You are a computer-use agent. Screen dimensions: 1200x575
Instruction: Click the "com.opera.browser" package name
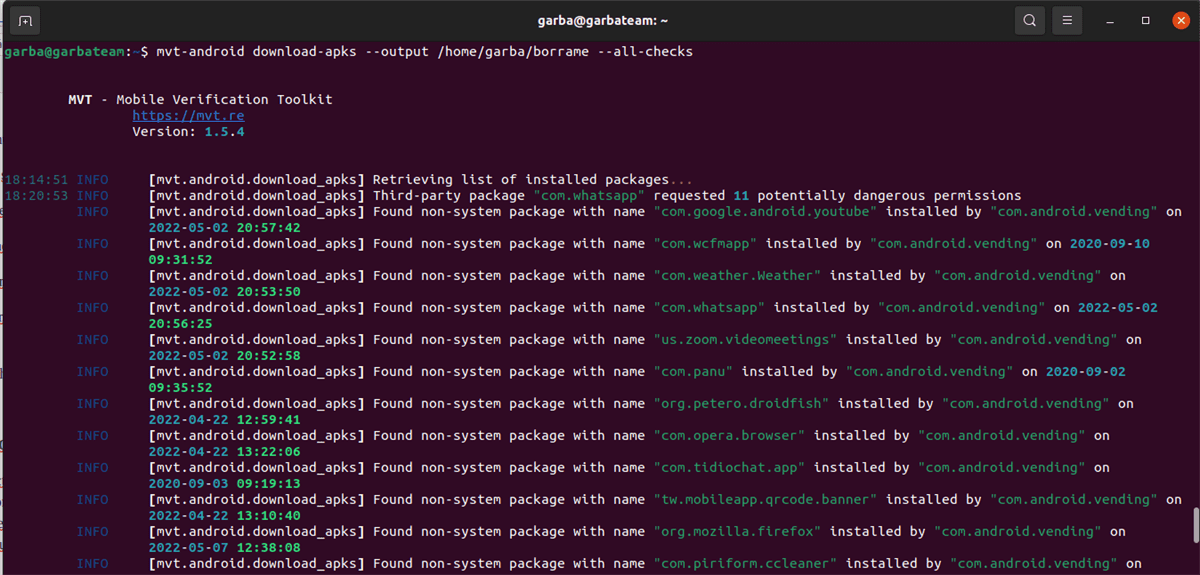pos(729,436)
